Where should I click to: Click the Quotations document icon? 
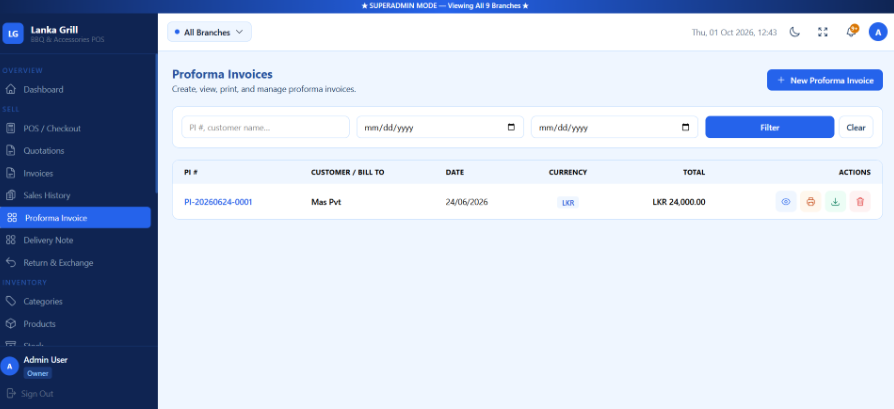[10, 151]
